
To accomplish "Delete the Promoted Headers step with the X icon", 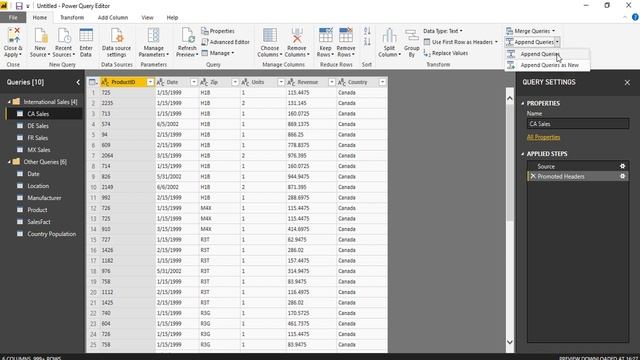I will coord(533,176).
